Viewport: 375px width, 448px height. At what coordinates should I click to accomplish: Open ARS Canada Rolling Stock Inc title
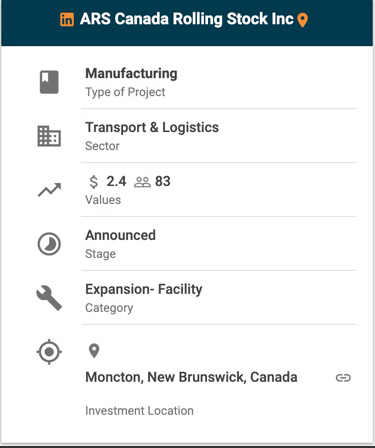(x=187, y=19)
